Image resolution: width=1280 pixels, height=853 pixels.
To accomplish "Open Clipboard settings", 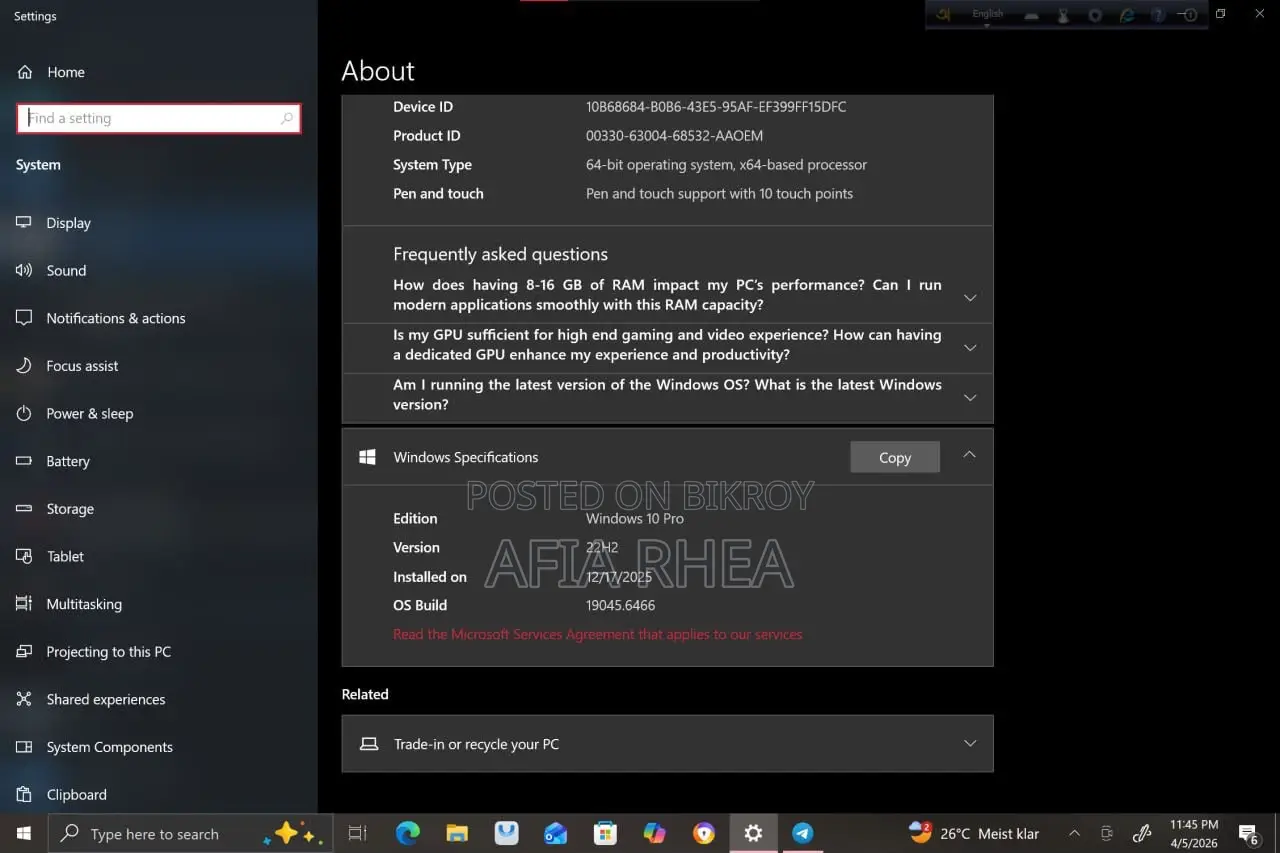I will (76, 795).
